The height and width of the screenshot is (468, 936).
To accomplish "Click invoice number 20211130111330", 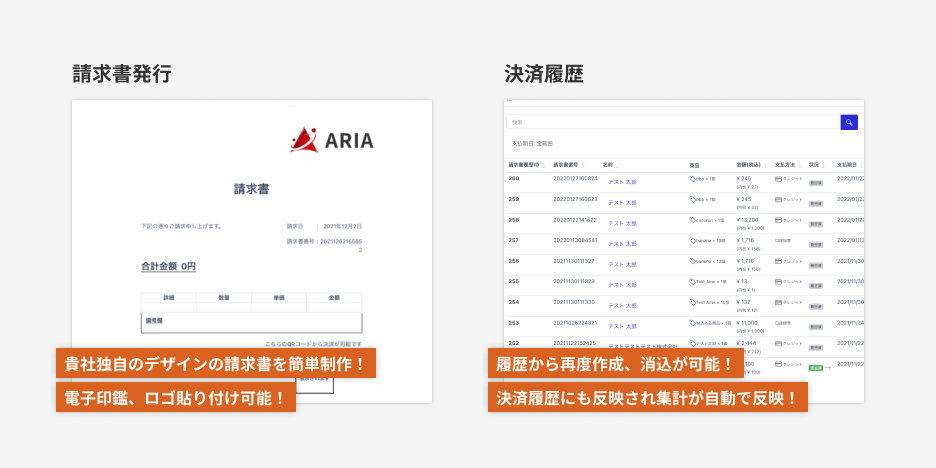I will coord(574,302).
